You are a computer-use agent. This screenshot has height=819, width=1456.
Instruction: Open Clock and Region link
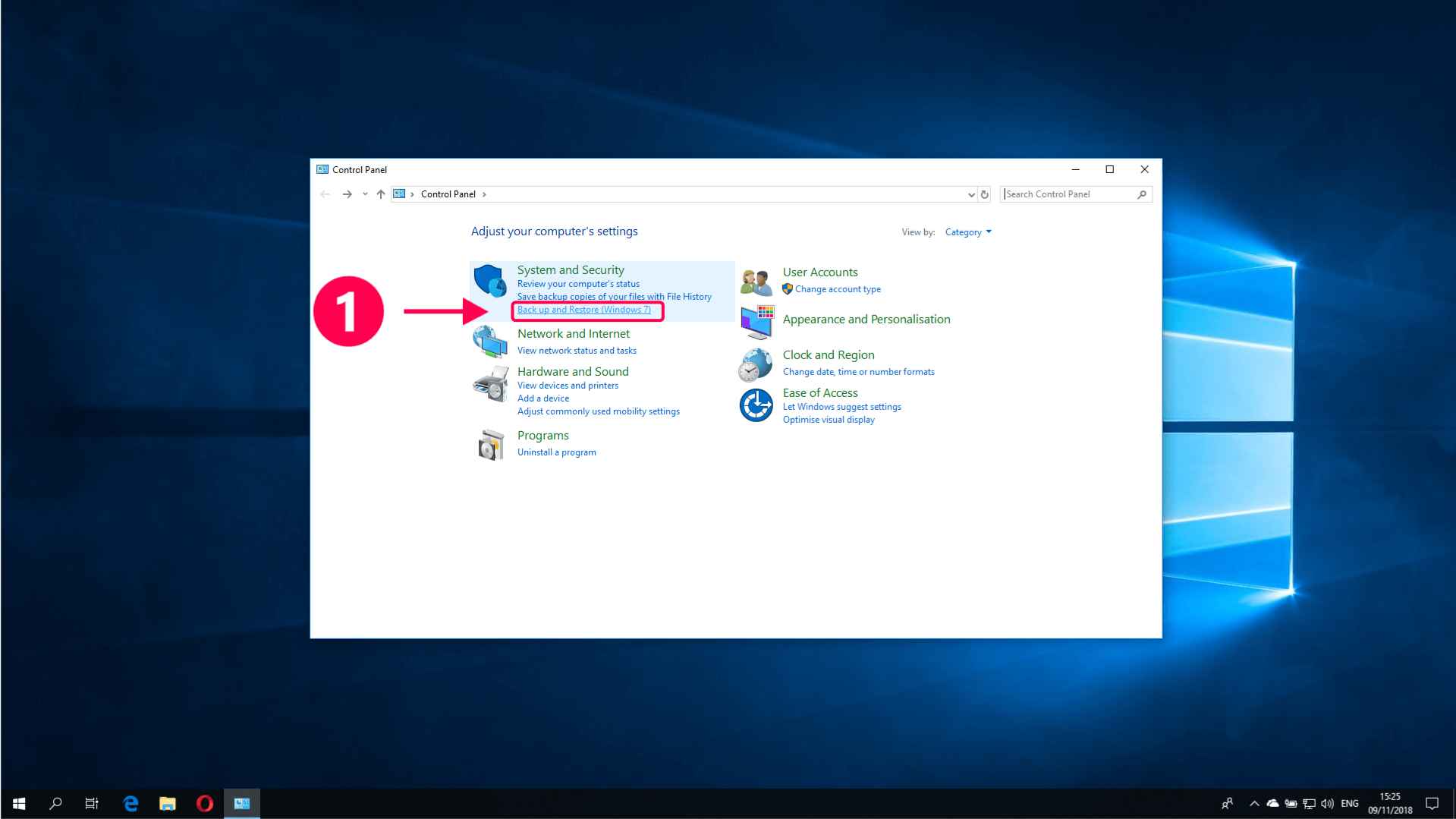[829, 355]
